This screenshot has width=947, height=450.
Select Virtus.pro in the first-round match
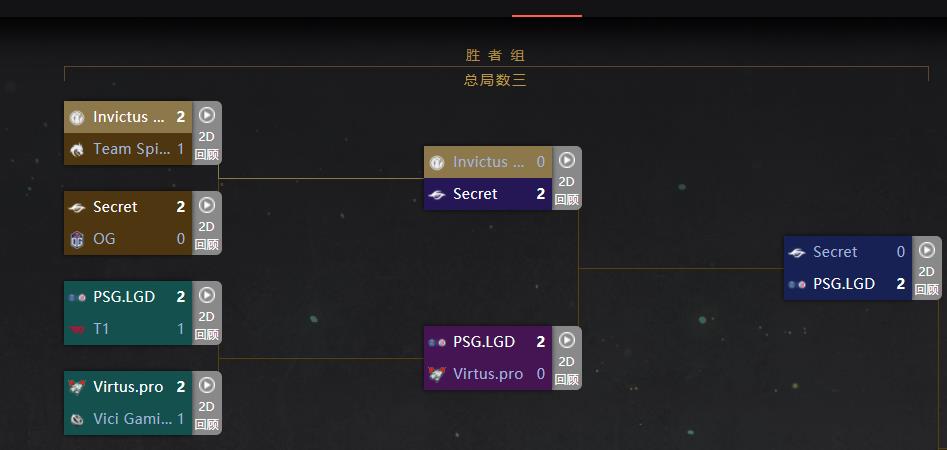point(128,387)
